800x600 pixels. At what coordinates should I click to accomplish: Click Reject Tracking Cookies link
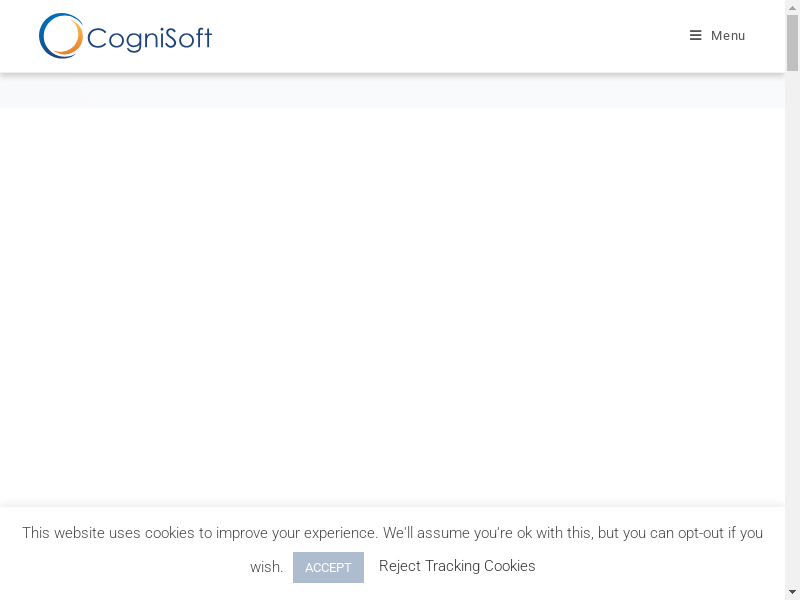457,566
